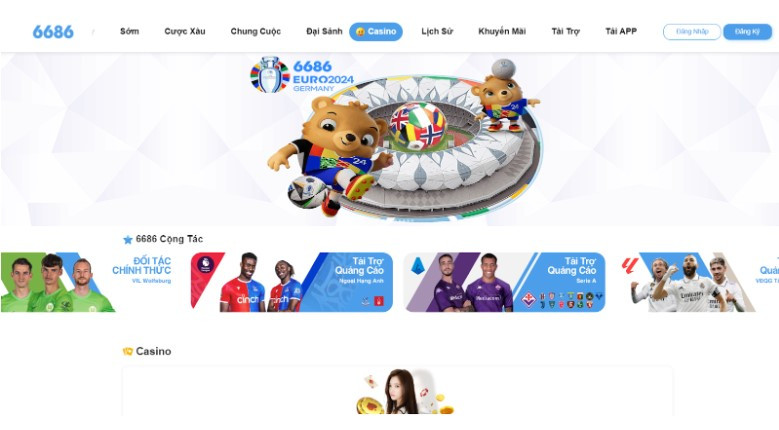Click the cards icon next to Casino heading
Image resolution: width=779 pixels, height=430 pixels.
coord(128,352)
